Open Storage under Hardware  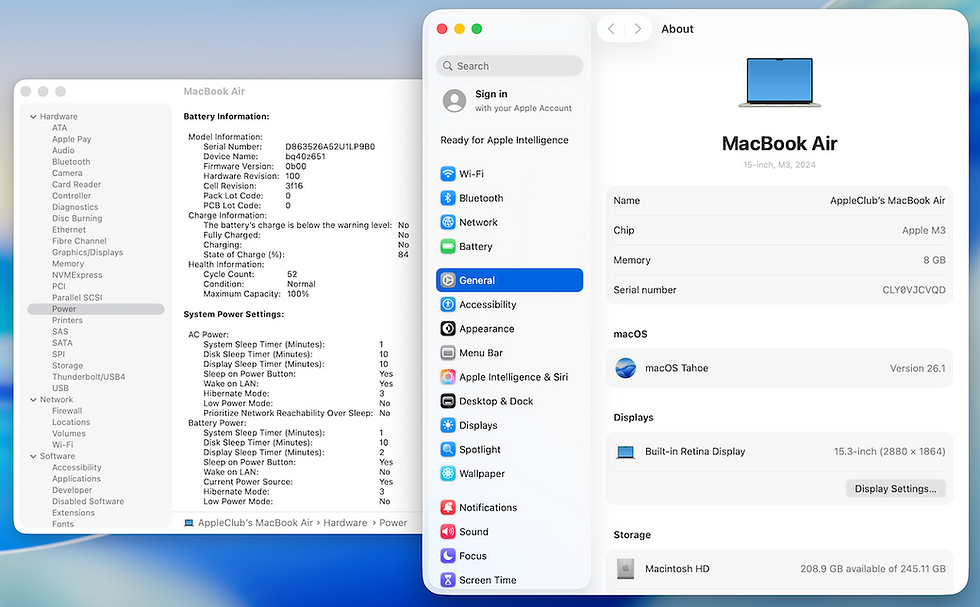(x=68, y=366)
